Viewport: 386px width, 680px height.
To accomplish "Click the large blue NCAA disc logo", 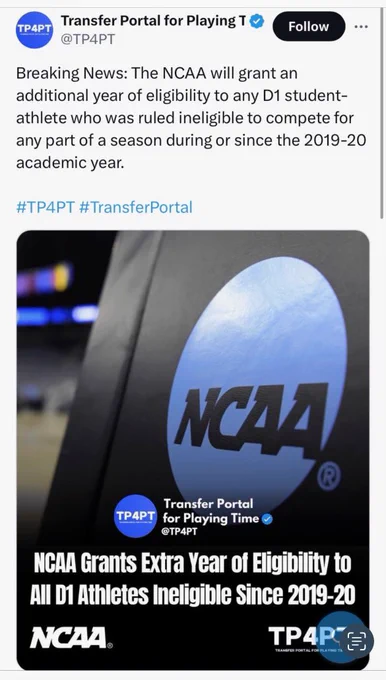I will tap(256, 386).
